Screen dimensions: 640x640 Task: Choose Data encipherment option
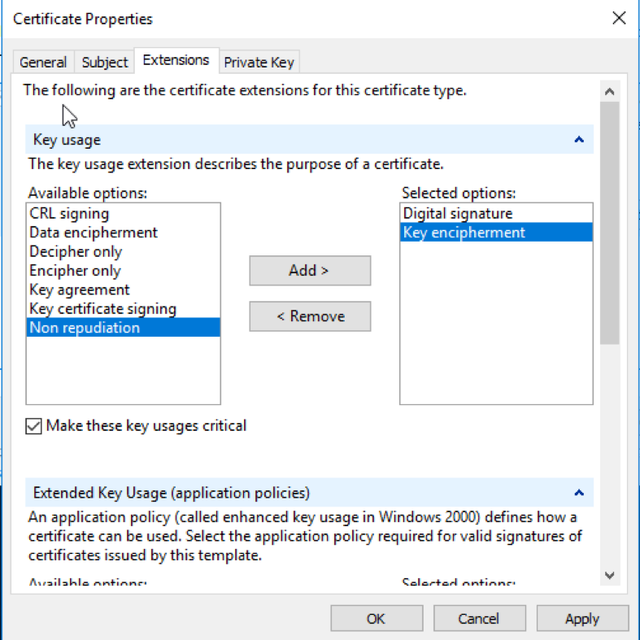[x=93, y=232]
